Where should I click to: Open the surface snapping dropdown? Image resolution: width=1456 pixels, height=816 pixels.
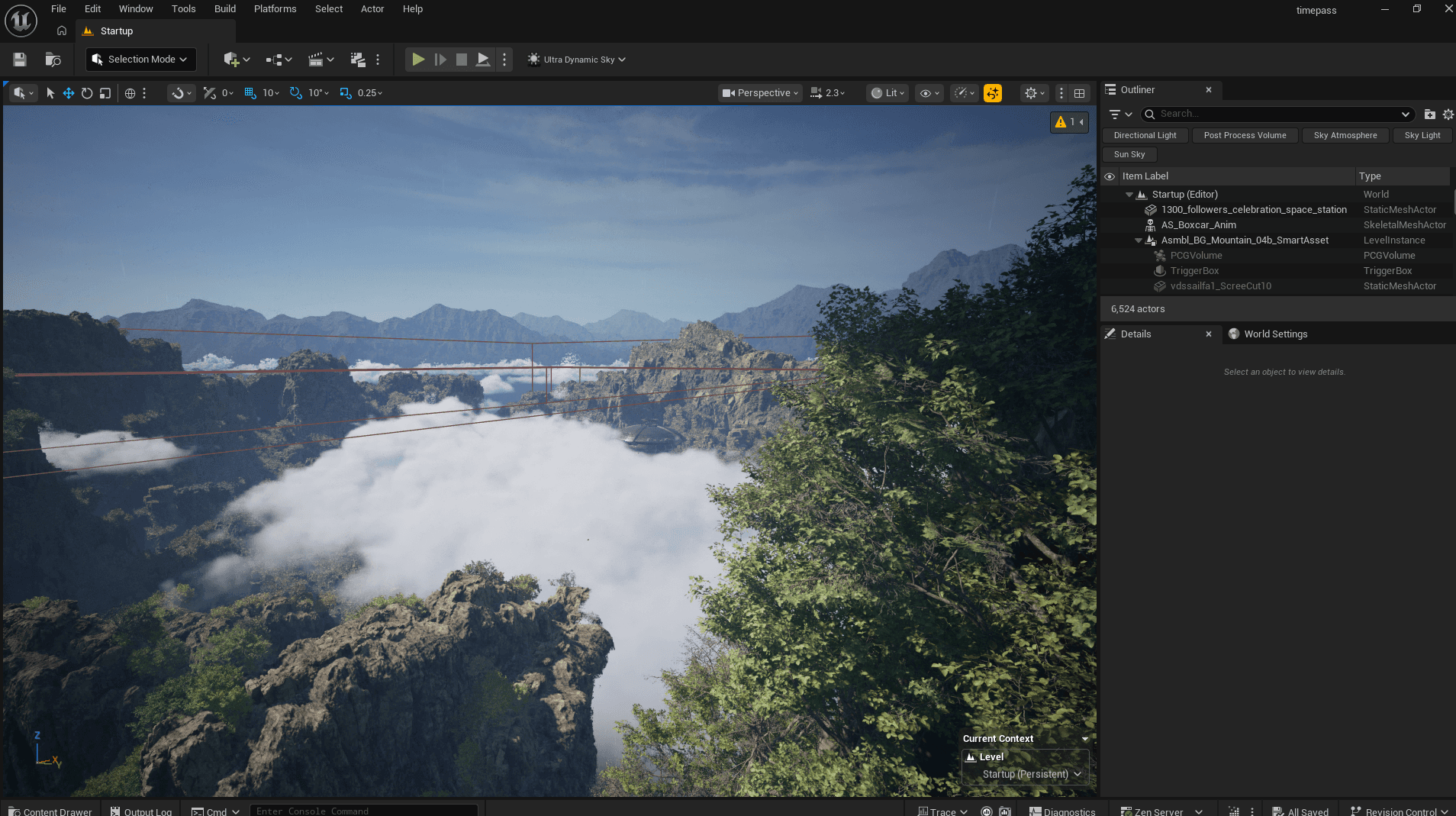pyautogui.click(x=182, y=93)
